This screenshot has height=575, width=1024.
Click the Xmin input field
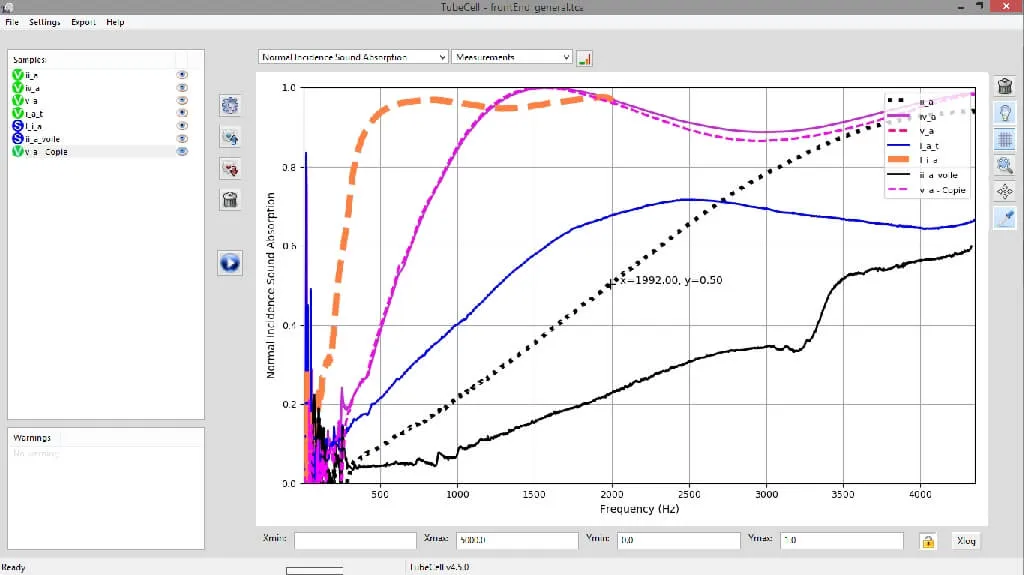[x=355, y=540]
